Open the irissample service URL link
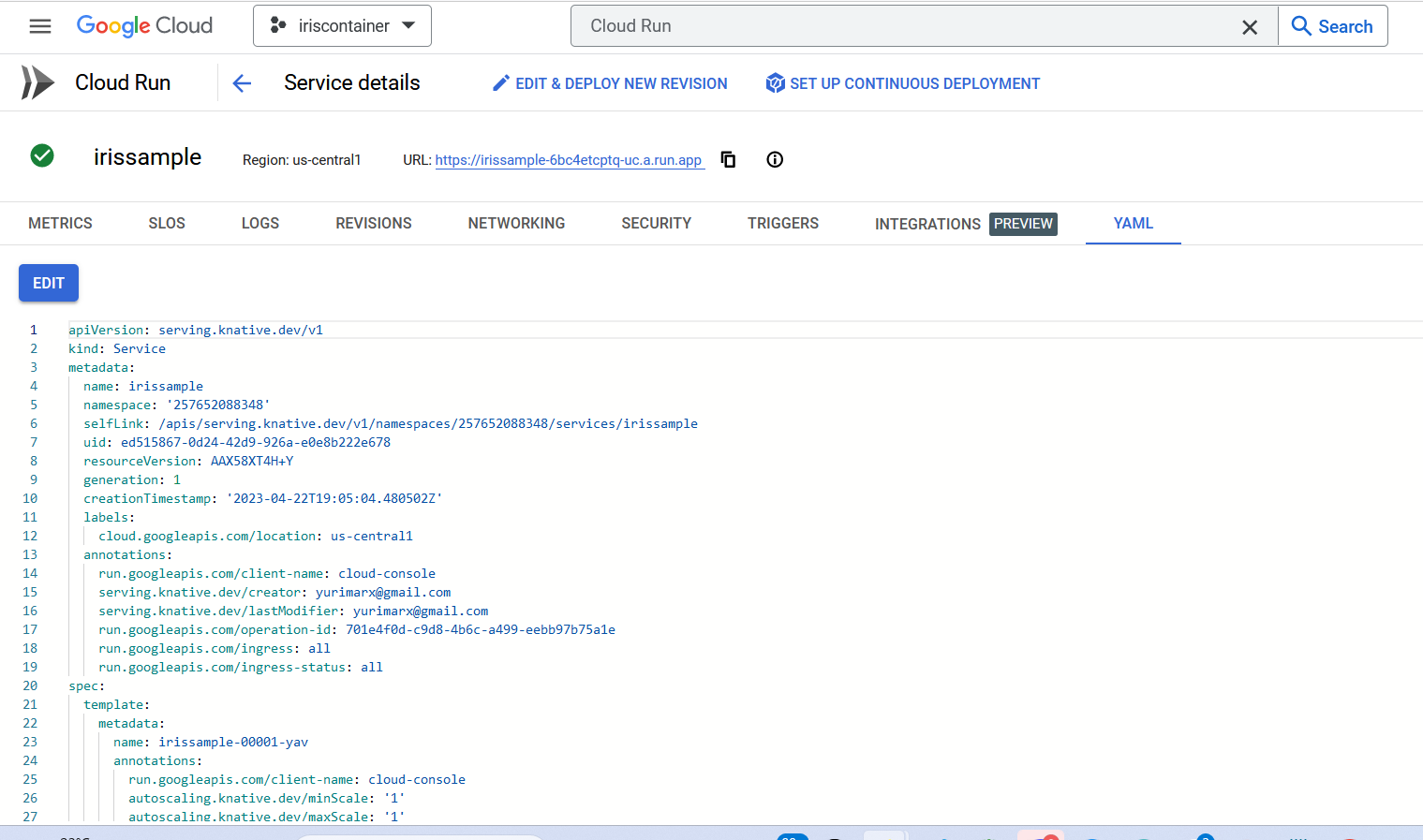The height and width of the screenshot is (840, 1423). (569, 160)
